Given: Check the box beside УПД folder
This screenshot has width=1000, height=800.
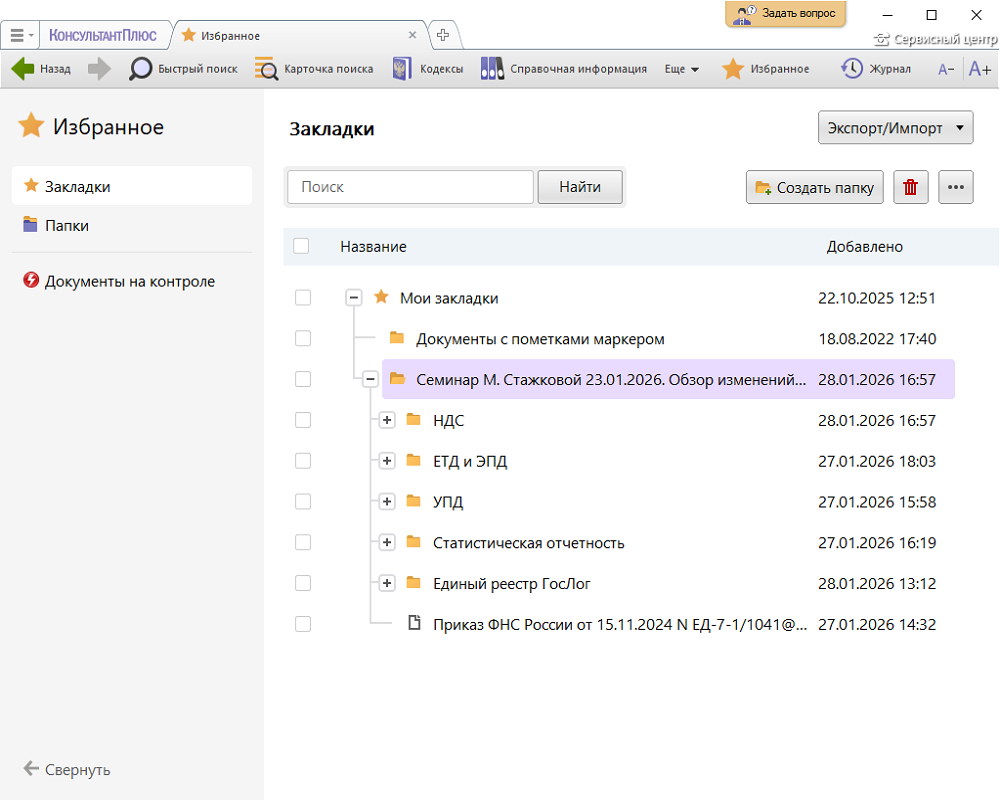Looking at the screenshot, I should tap(303, 502).
